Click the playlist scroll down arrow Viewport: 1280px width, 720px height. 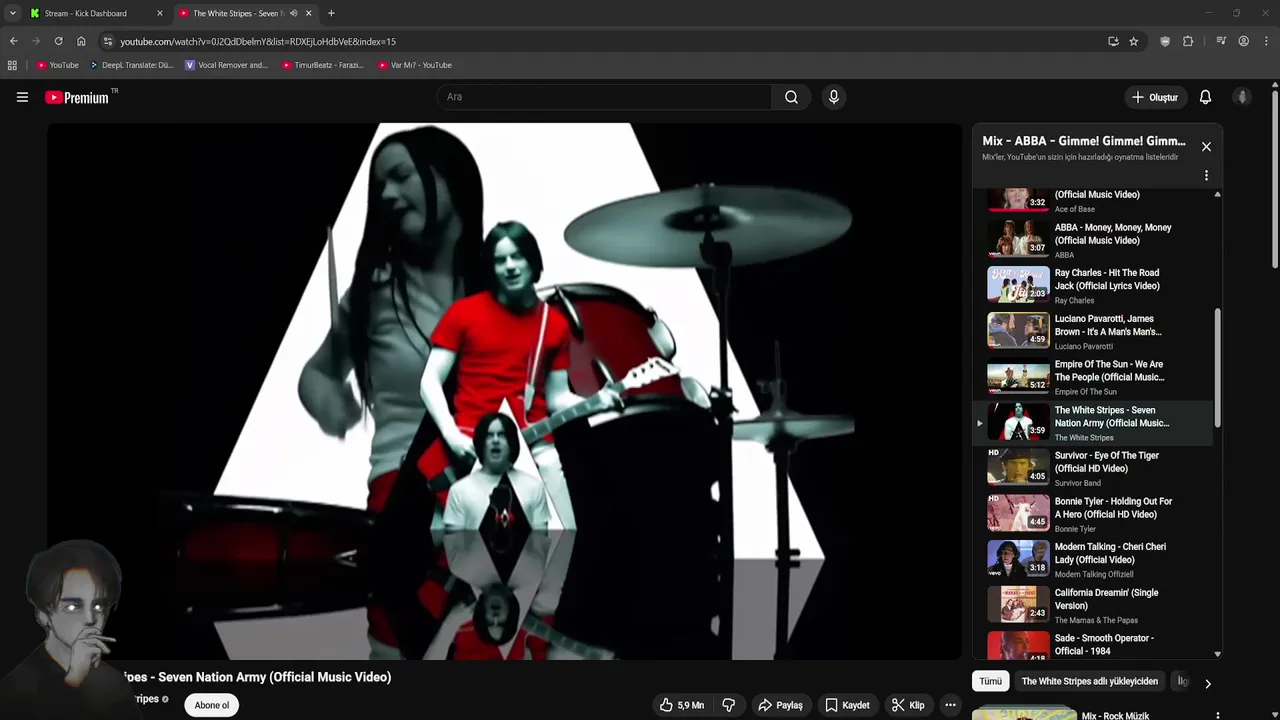click(1217, 654)
